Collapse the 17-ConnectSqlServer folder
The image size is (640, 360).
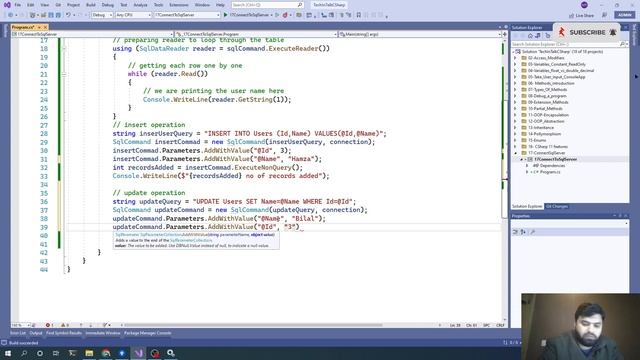click(515, 153)
